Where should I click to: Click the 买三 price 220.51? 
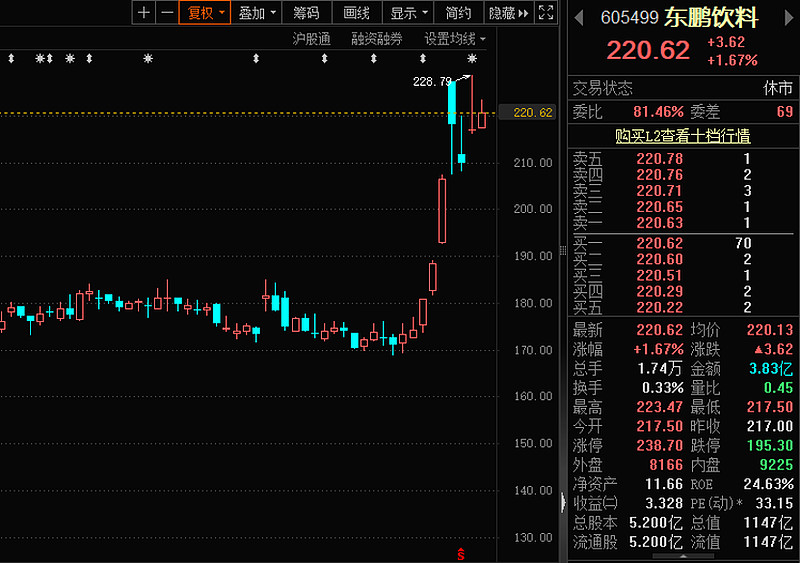coord(659,276)
